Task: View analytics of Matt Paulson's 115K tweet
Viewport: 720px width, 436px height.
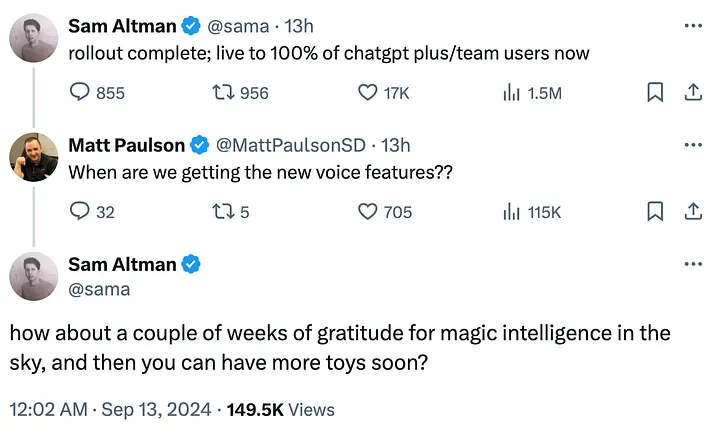Action: point(512,211)
